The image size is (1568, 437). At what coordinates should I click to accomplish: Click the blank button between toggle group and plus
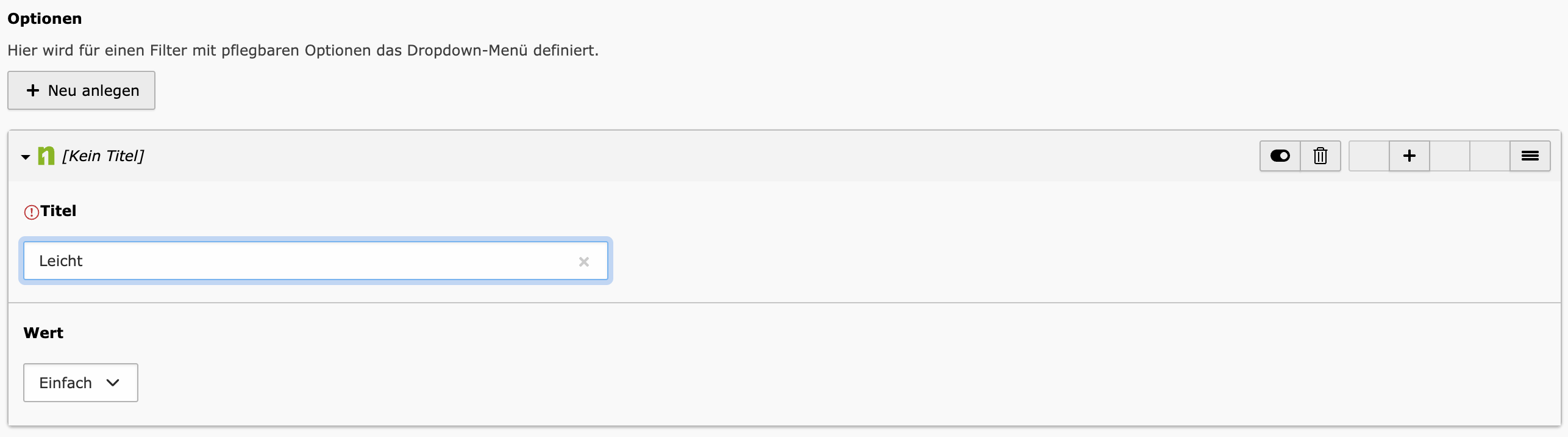[1369, 156]
